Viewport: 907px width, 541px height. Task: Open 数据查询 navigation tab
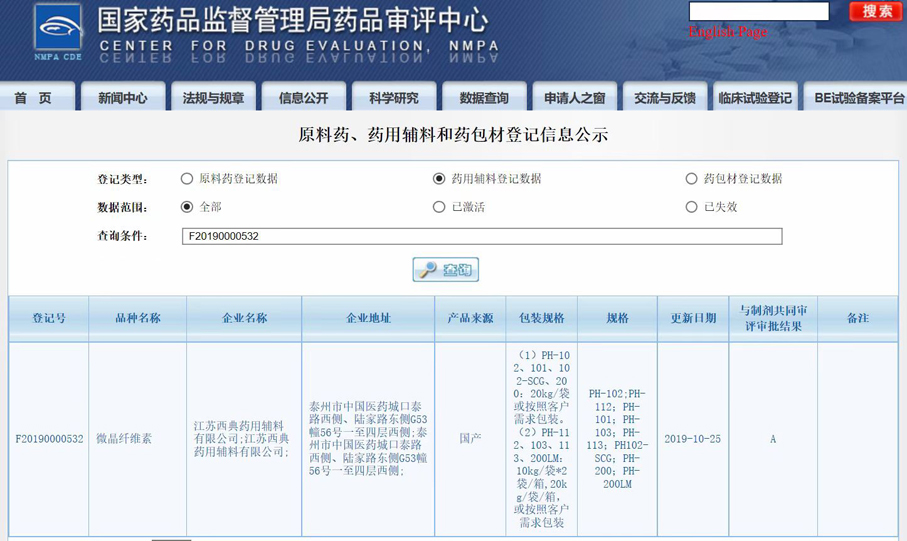(484, 98)
